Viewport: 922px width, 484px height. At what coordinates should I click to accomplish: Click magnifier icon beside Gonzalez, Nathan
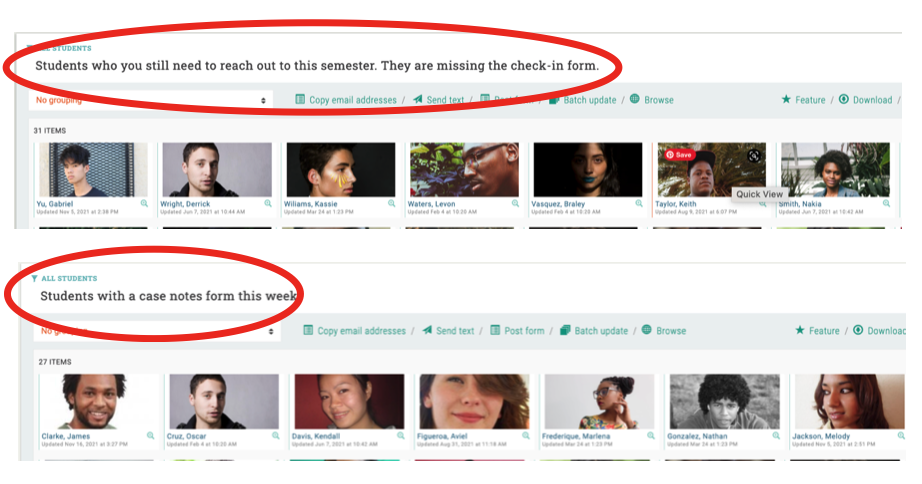[776, 436]
